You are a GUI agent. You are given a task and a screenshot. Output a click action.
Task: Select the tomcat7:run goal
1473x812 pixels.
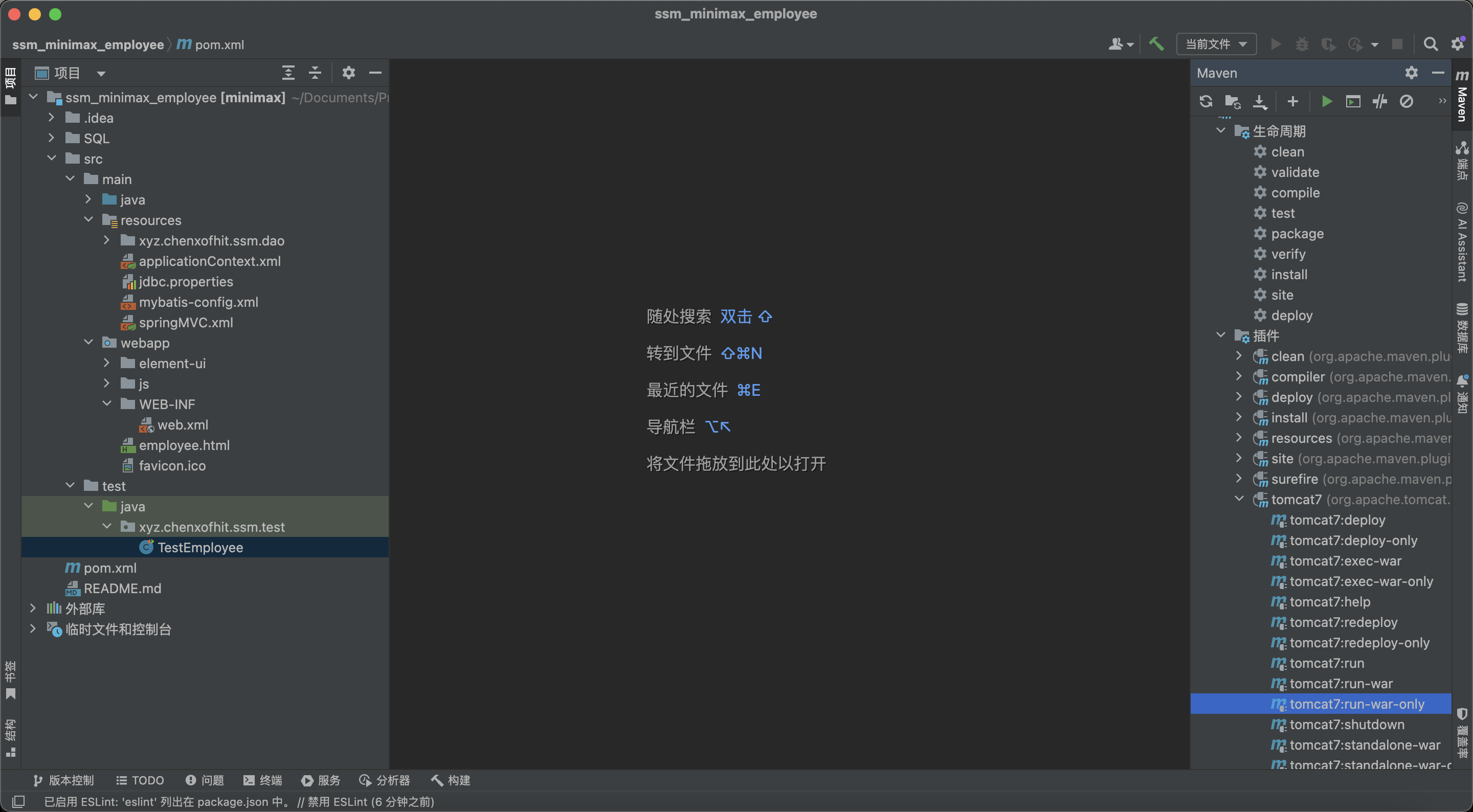[x=1327, y=663]
